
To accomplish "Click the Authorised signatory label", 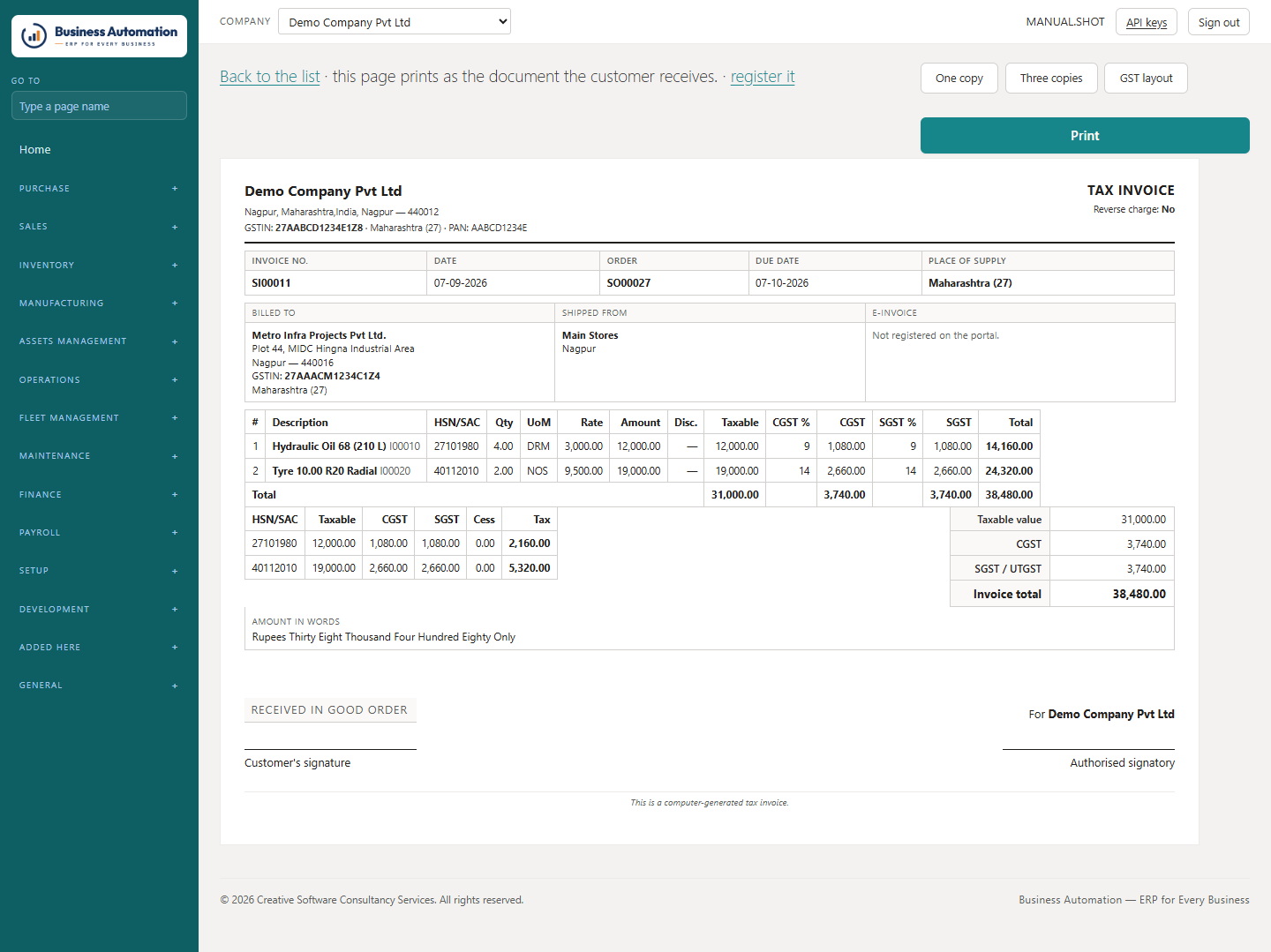I will coord(1122,763).
